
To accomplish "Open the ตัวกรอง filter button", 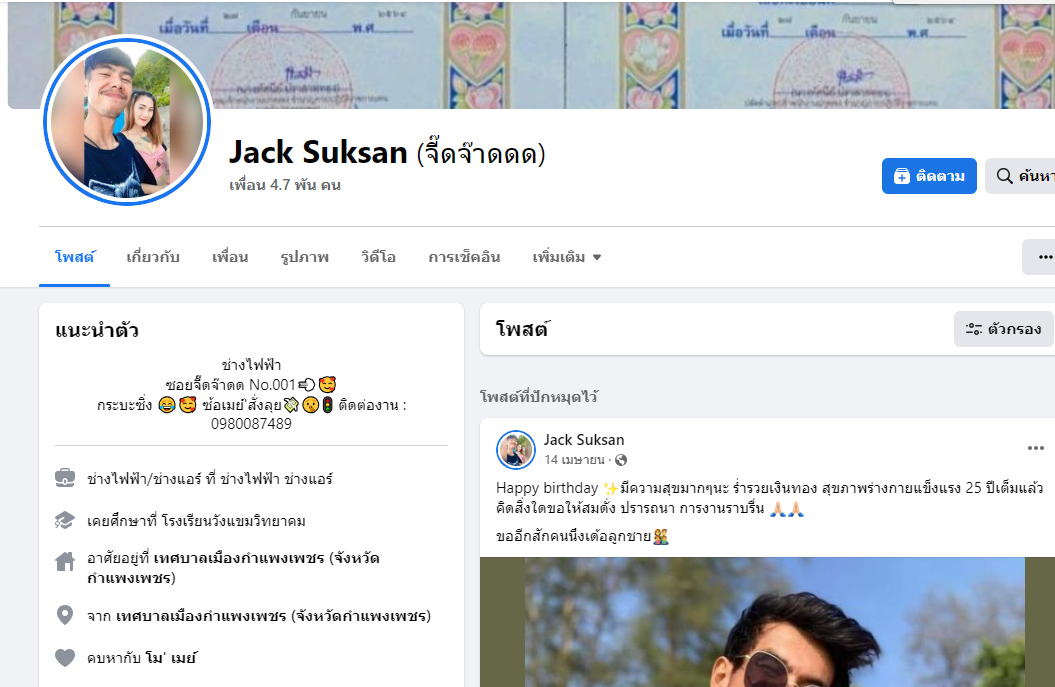I will (x=1003, y=329).
